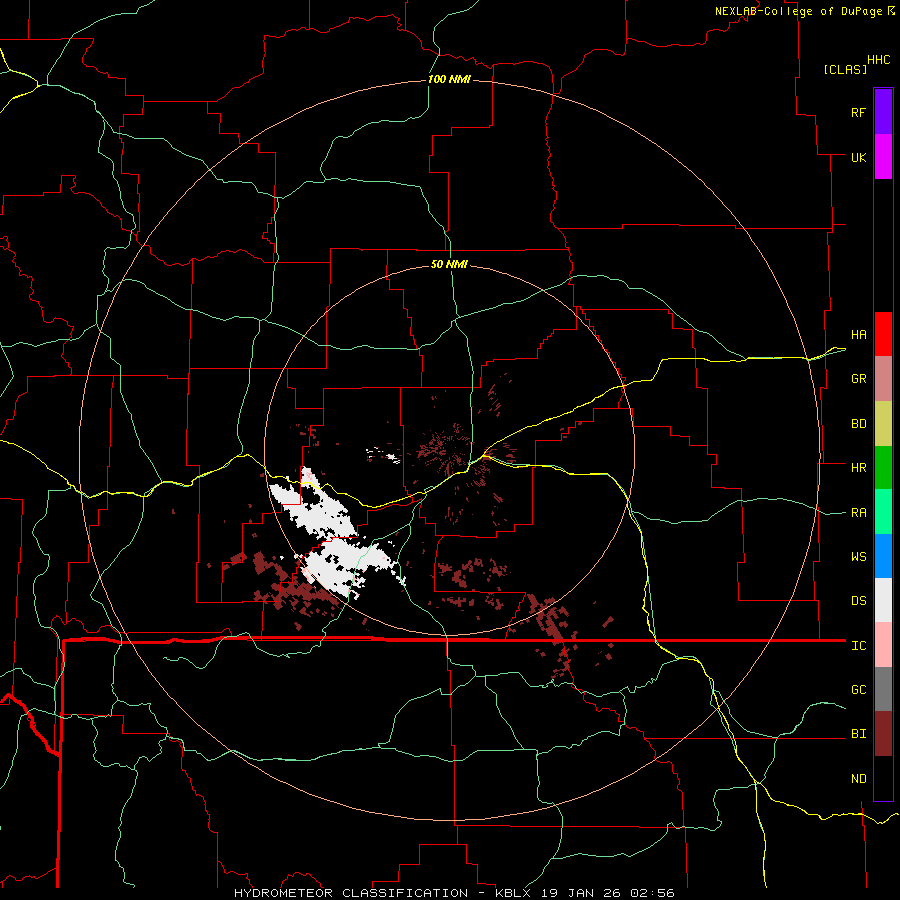
Task: Click the HR legend label
Action: pos(858,468)
